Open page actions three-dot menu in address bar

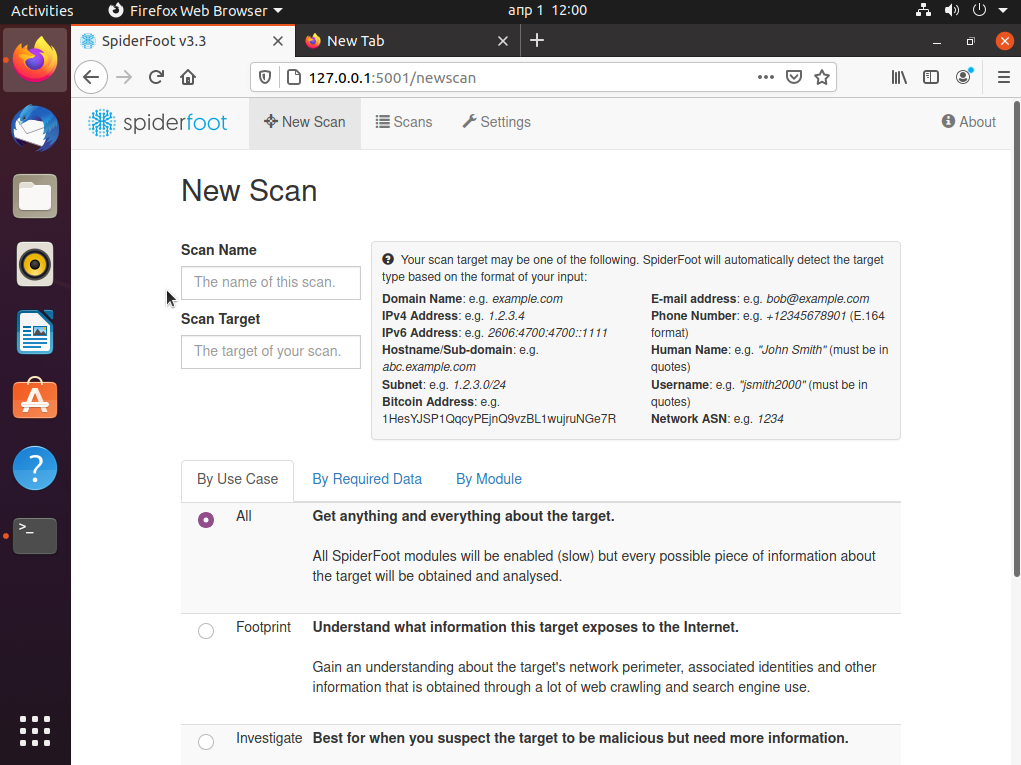765,77
